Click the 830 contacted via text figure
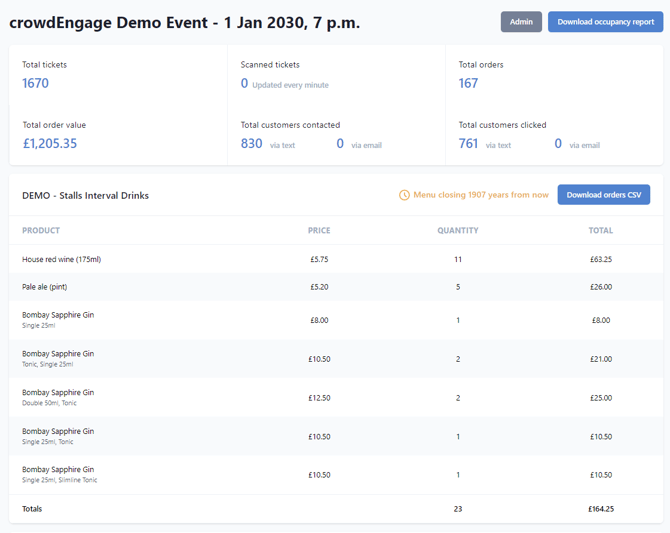This screenshot has width=670, height=533. (x=251, y=144)
